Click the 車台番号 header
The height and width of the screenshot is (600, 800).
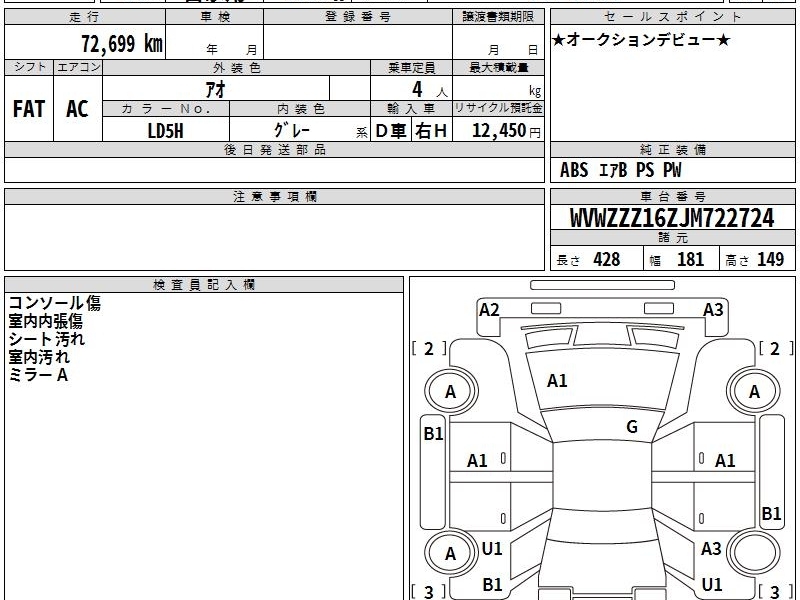tap(672, 196)
